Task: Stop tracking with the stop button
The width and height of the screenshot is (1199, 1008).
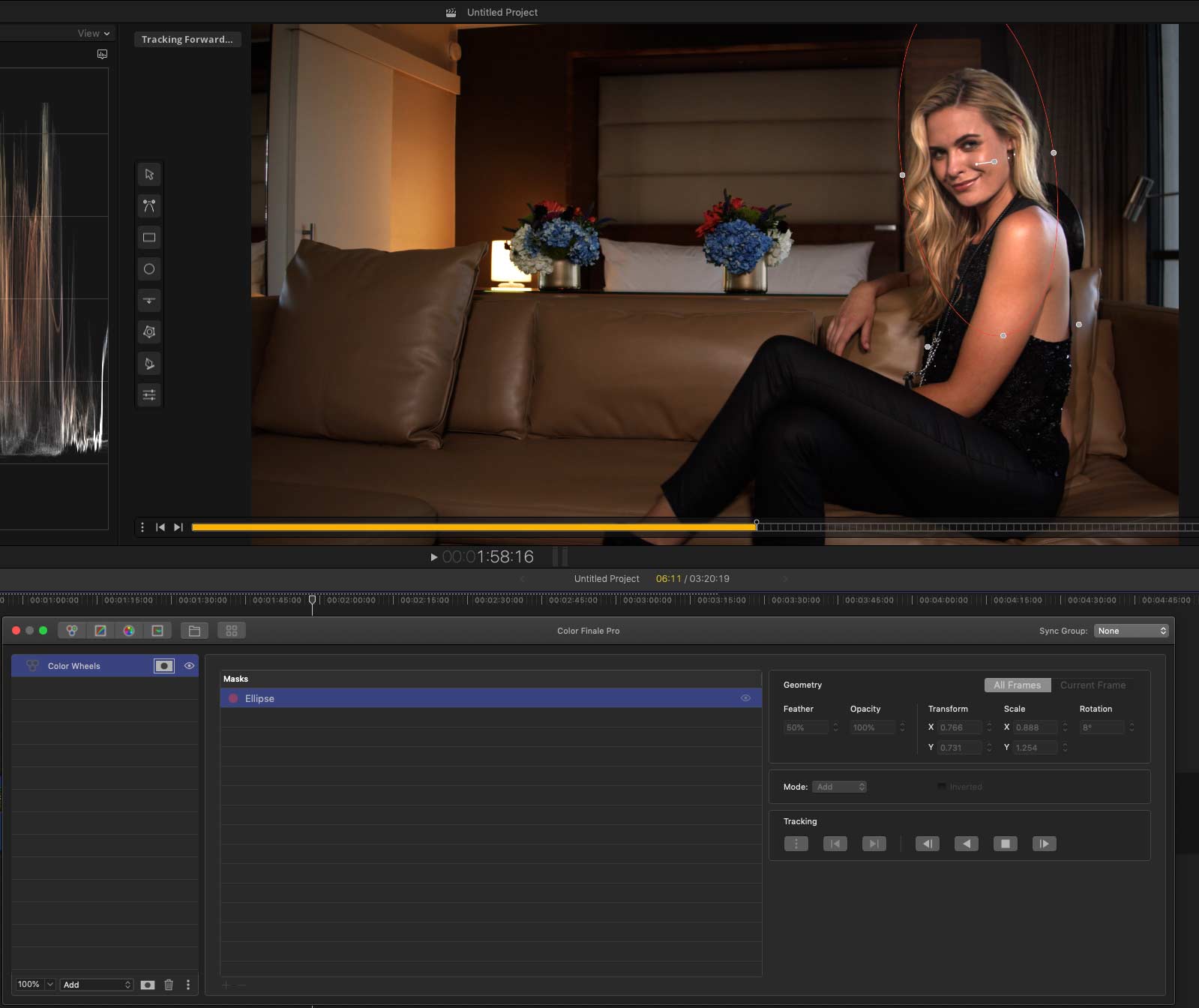Action: 1006,844
